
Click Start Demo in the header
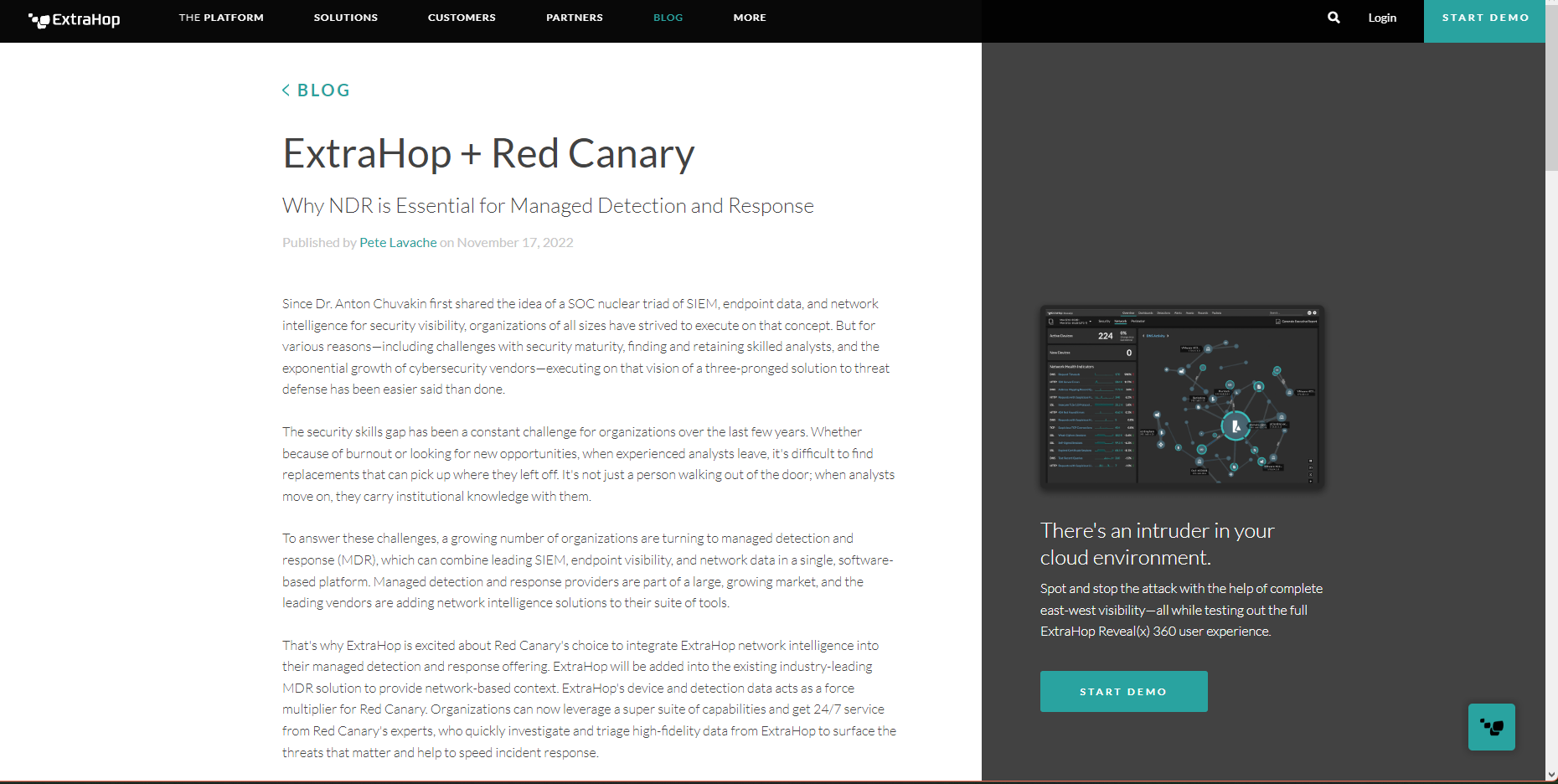coord(1484,21)
